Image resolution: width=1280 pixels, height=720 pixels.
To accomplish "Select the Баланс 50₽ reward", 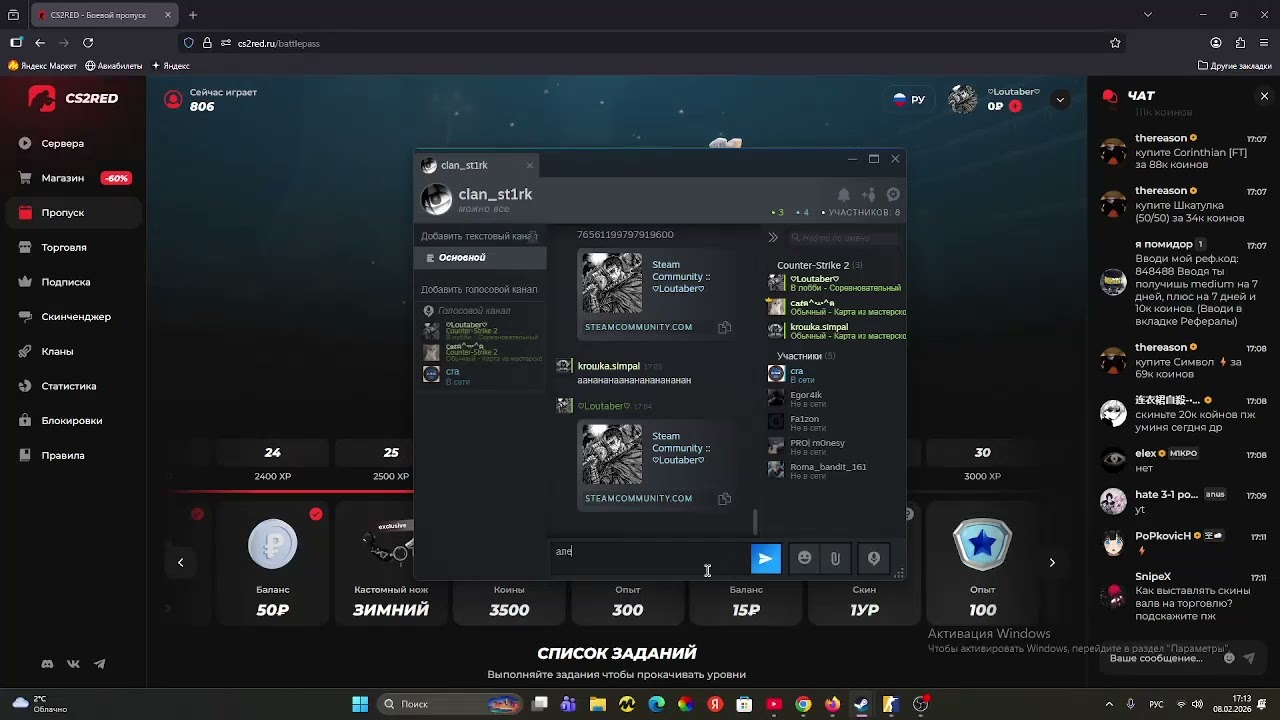I will 273,565.
